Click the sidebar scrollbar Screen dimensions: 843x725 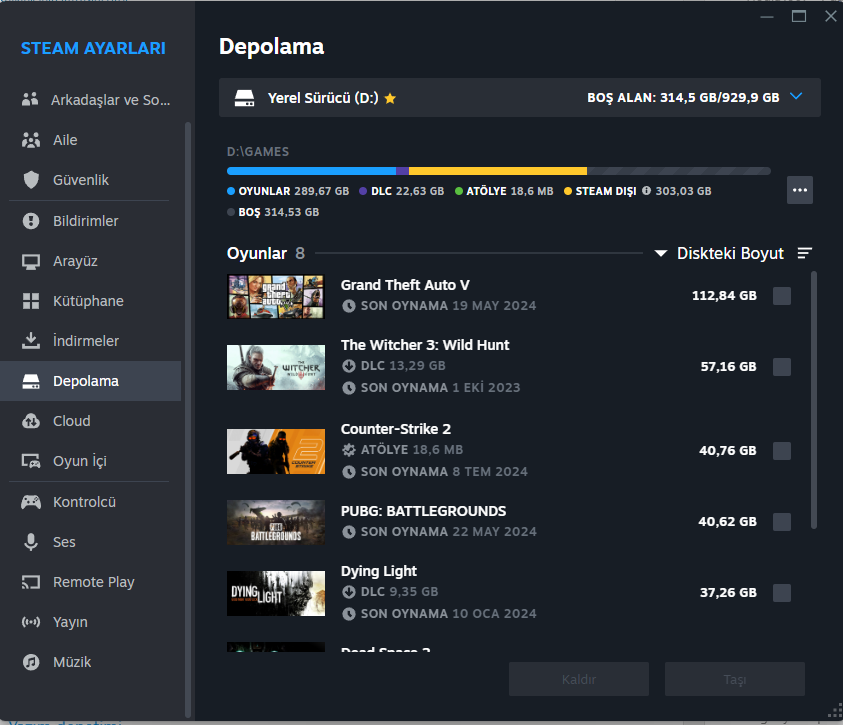188,419
